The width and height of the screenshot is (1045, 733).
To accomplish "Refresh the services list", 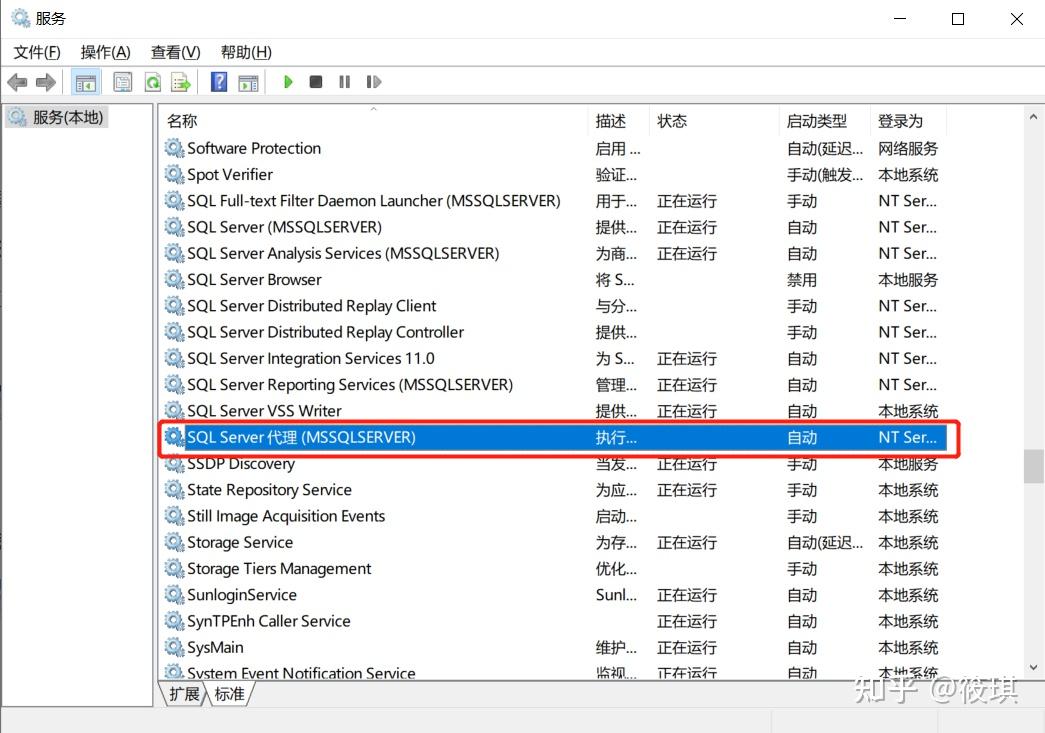I will click(152, 81).
